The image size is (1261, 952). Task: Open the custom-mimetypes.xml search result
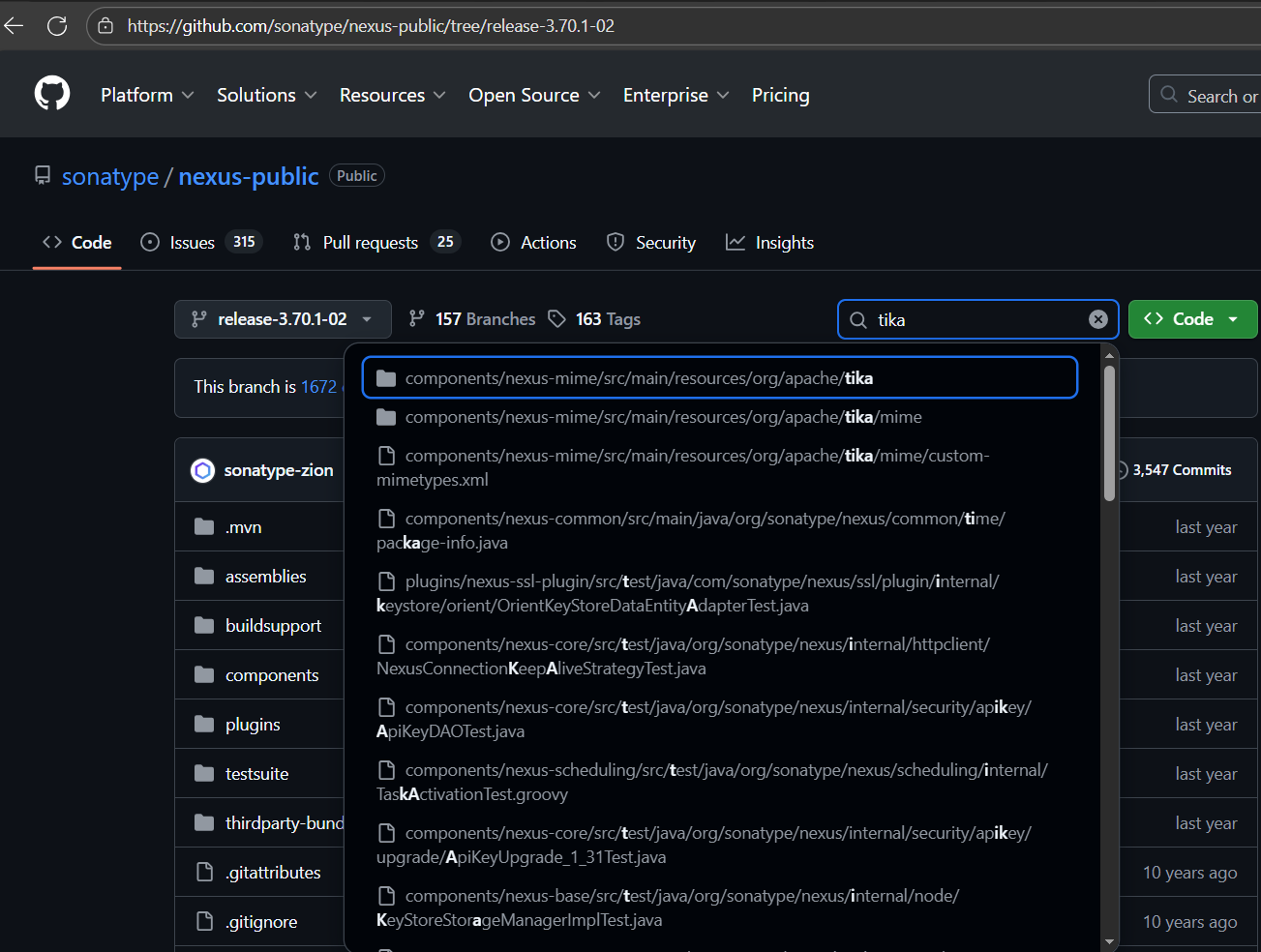pos(720,467)
